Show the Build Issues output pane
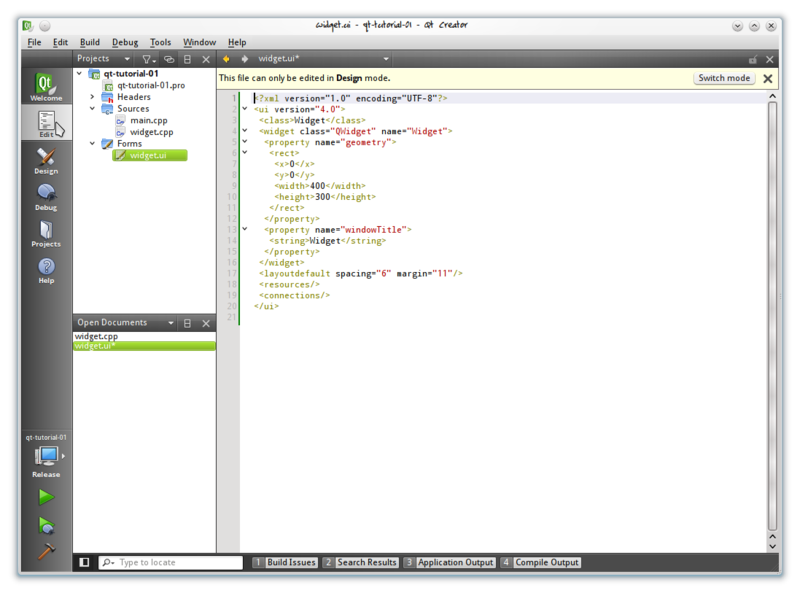Viewport: 800px width, 593px height. (285, 563)
